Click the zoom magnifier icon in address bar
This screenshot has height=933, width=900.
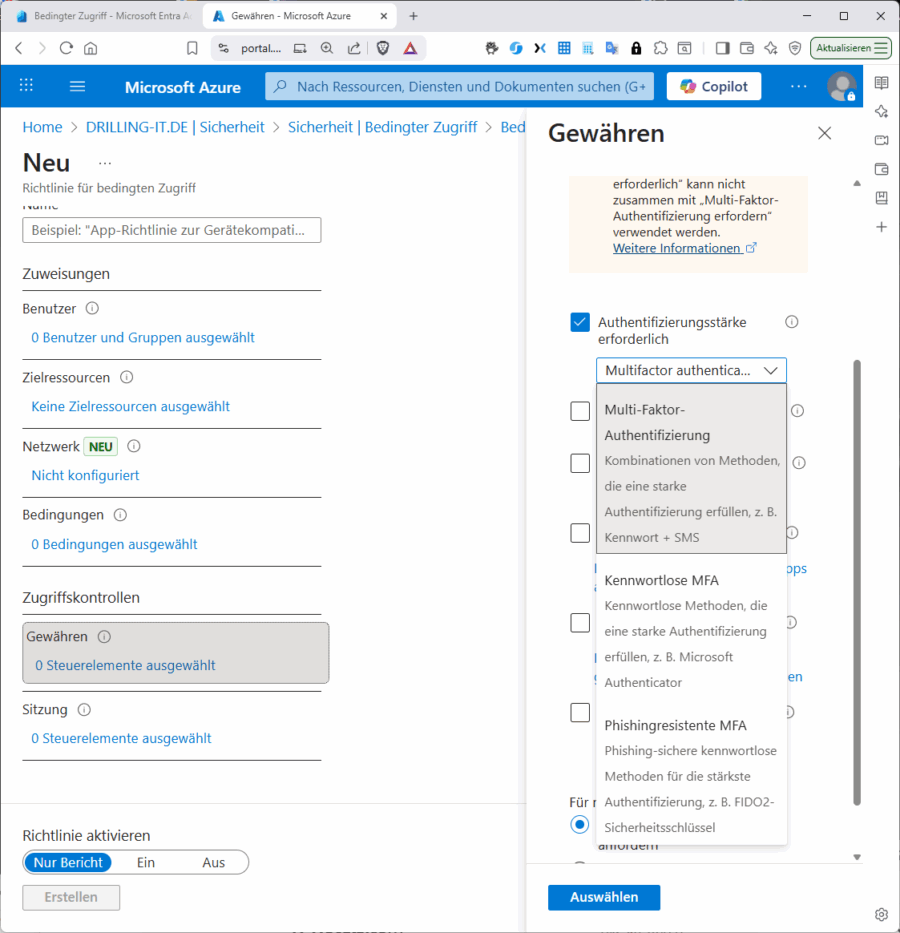(x=327, y=48)
